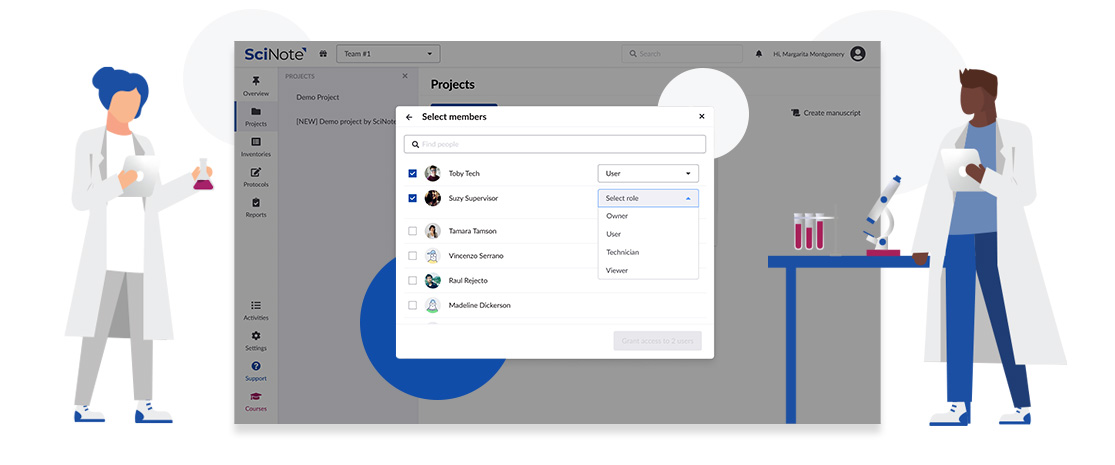This screenshot has width=1115, height=465.
Task: Click the name Tamara Tamson
Action: 472,231
